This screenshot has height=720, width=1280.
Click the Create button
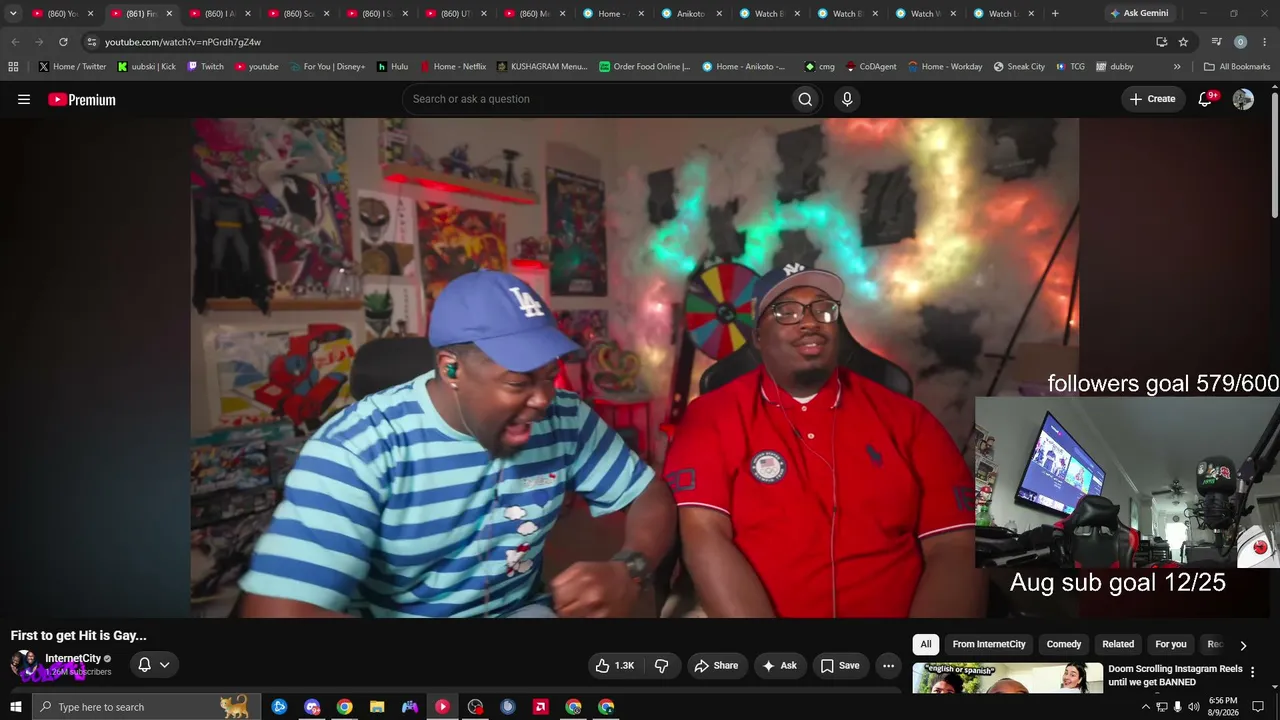click(x=1152, y=99)
